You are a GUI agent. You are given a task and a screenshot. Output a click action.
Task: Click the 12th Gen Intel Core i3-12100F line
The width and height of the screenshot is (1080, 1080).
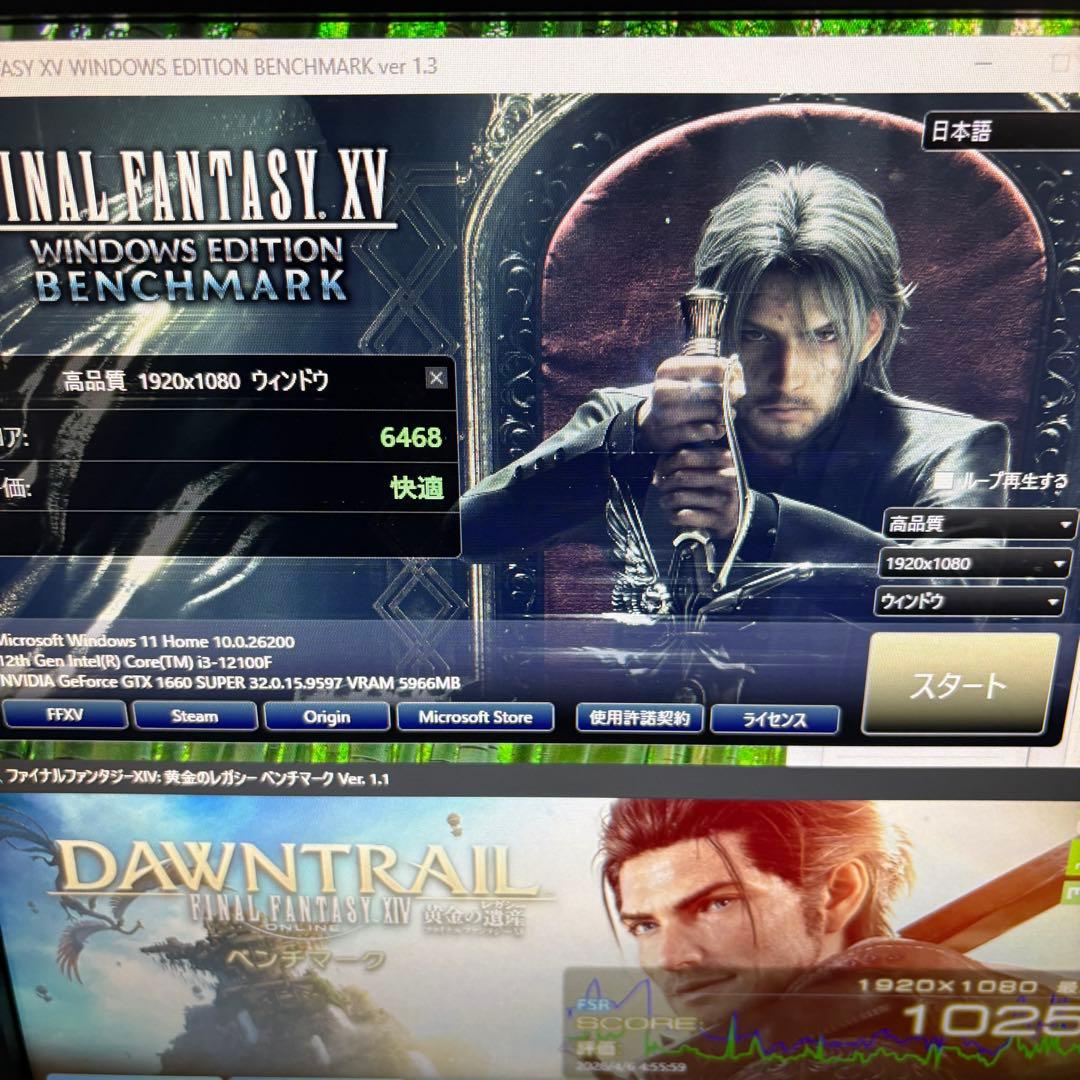pos(136,662)
